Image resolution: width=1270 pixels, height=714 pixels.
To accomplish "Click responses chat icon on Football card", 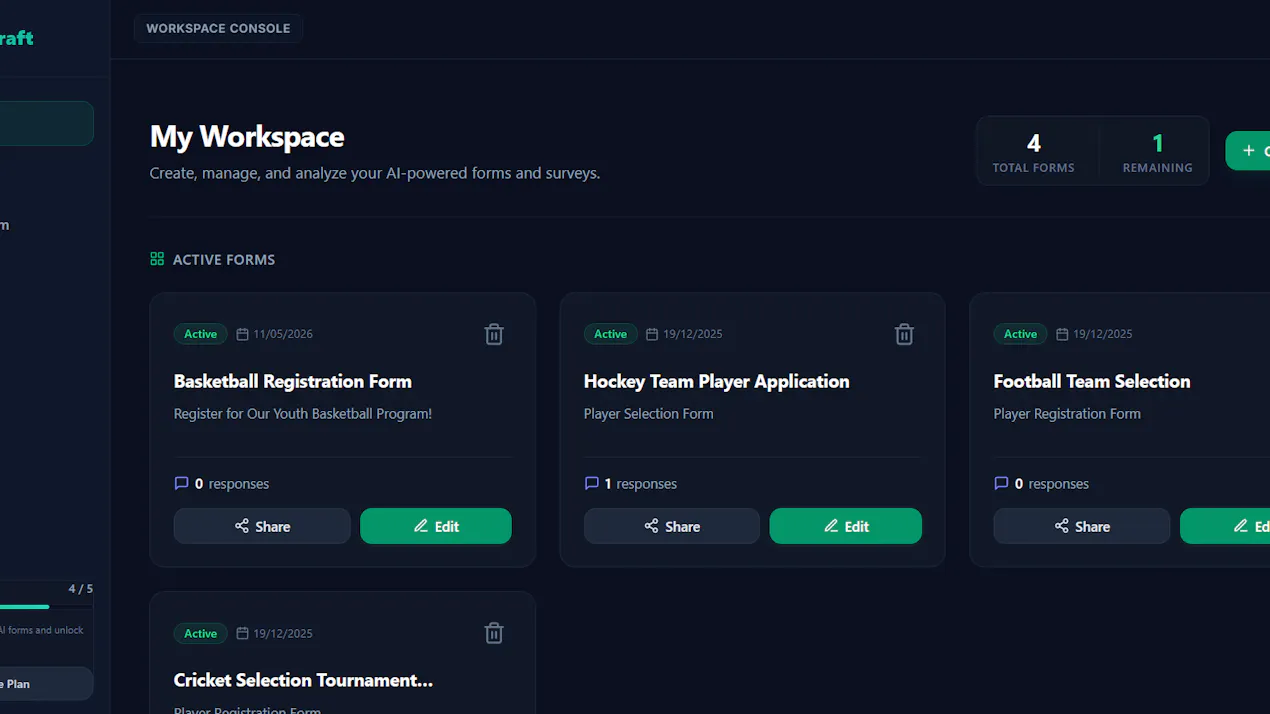I will (x=1001, y=483).
